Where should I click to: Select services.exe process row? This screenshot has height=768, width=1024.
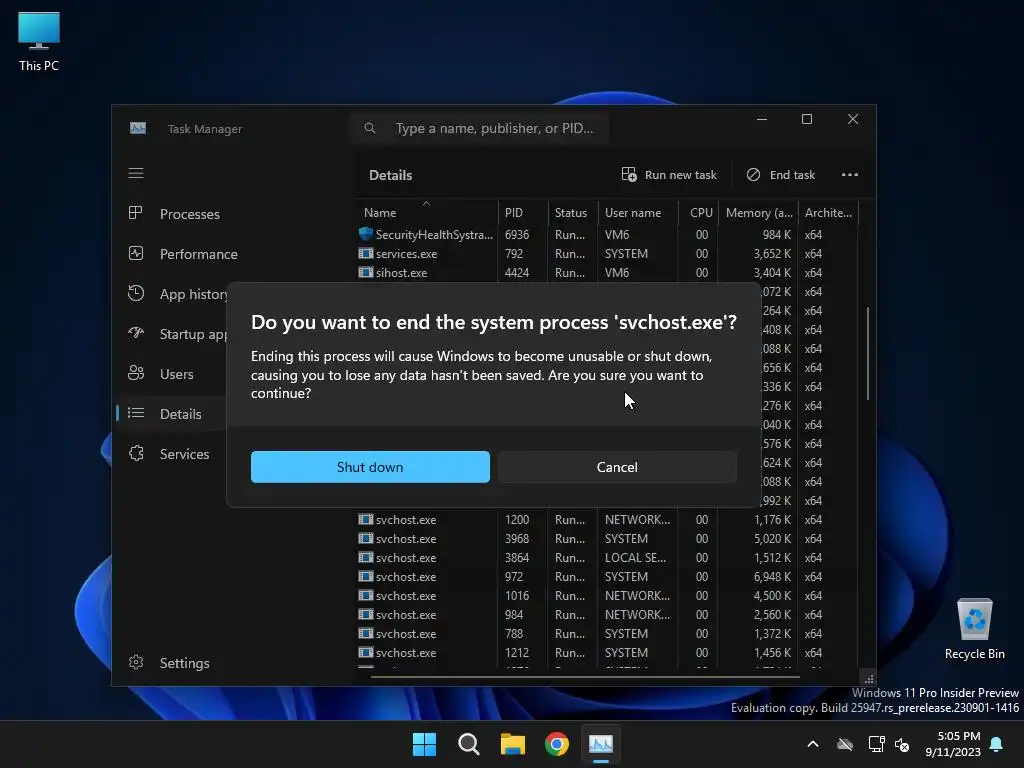pos(607,253)
